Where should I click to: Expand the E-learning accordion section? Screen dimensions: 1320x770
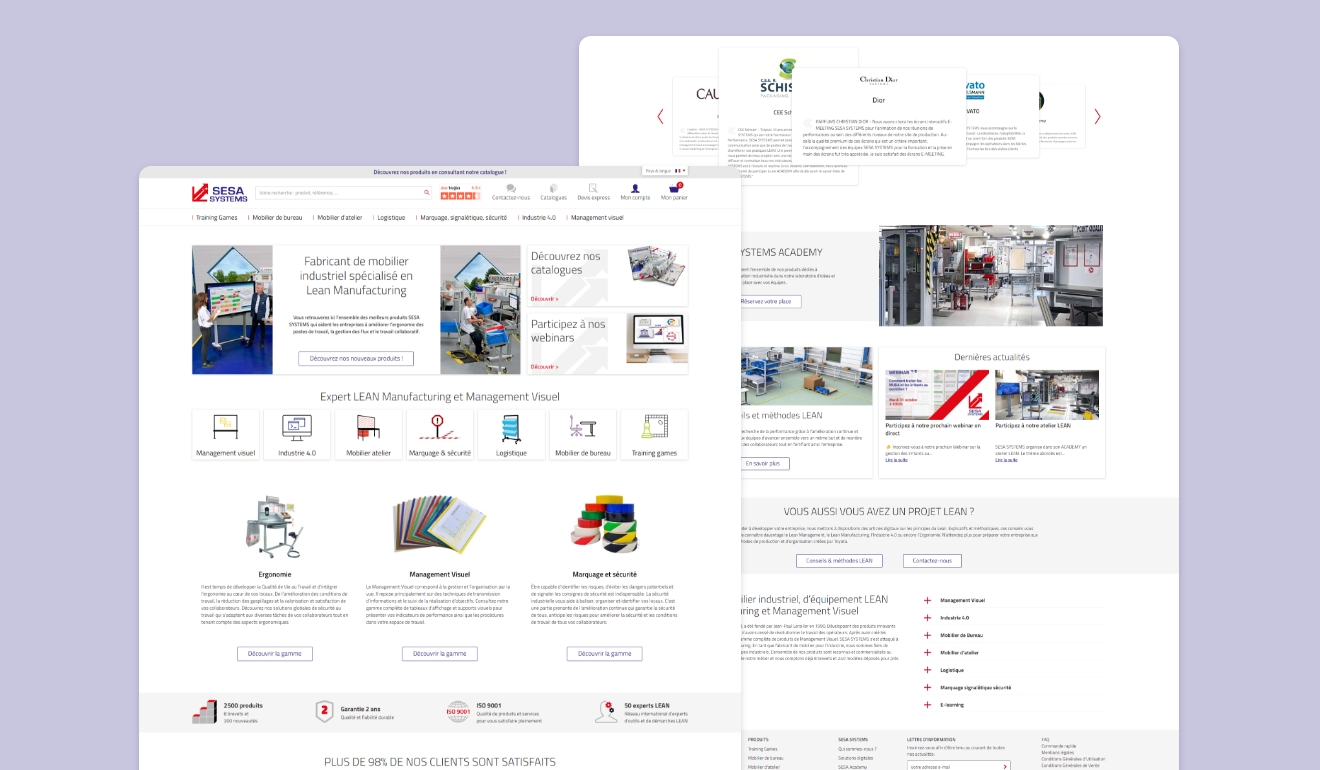pyautogui.click(x=928, y=705)
